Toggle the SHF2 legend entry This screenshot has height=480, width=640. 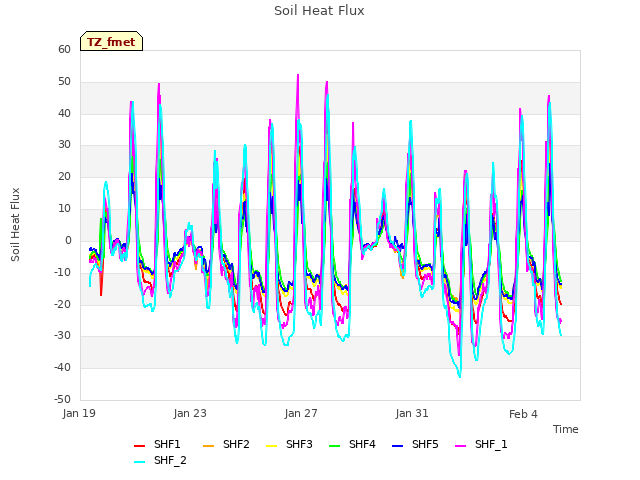tap(226, 444)
